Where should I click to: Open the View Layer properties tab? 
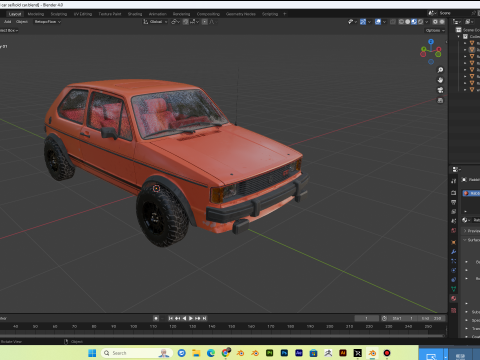click(454, 212)
